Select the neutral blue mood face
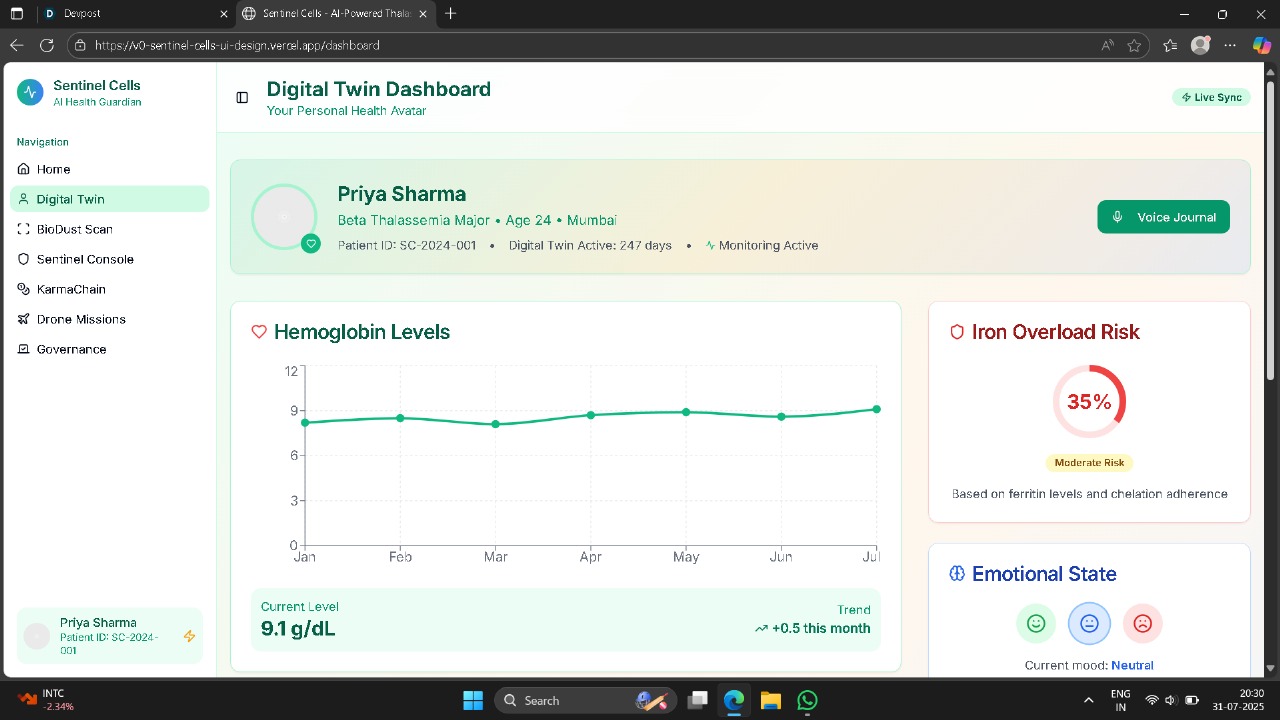Viewport: 1280px width, 720px height. (1089, 623)
